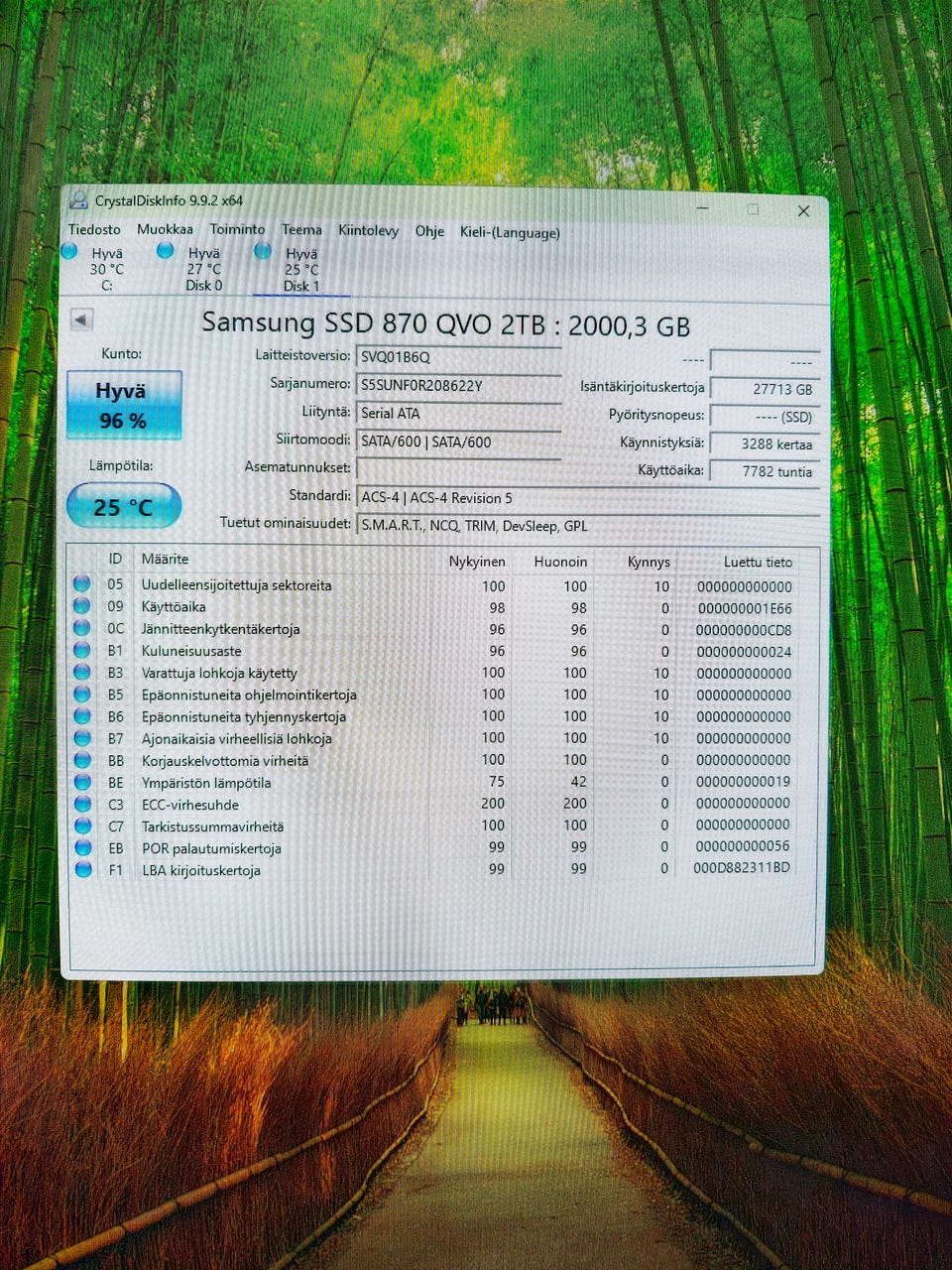The image size is (952, 1270).
Task: Select the Uudelleensijoitettuja sektoreita attribute text
Action: click(236, 585)
